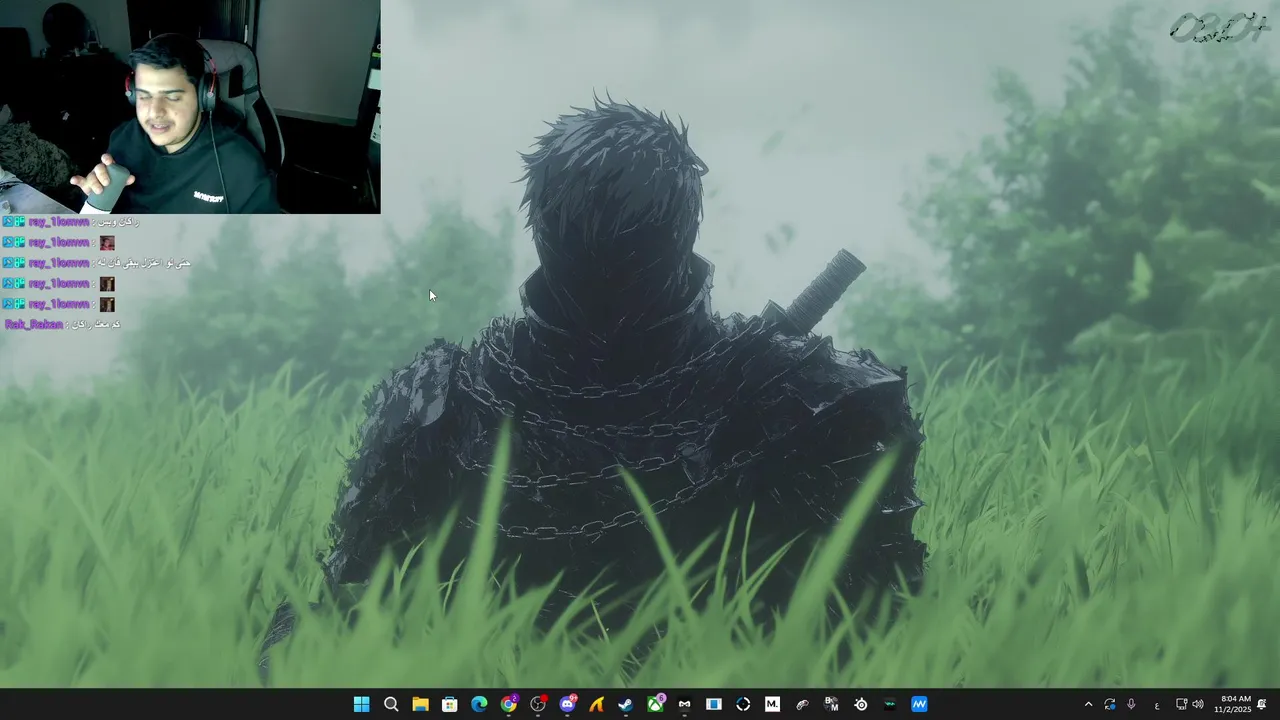Open the black mask-logo taskbar app
Screen dimensions: 1280x720
pos(684,704)
